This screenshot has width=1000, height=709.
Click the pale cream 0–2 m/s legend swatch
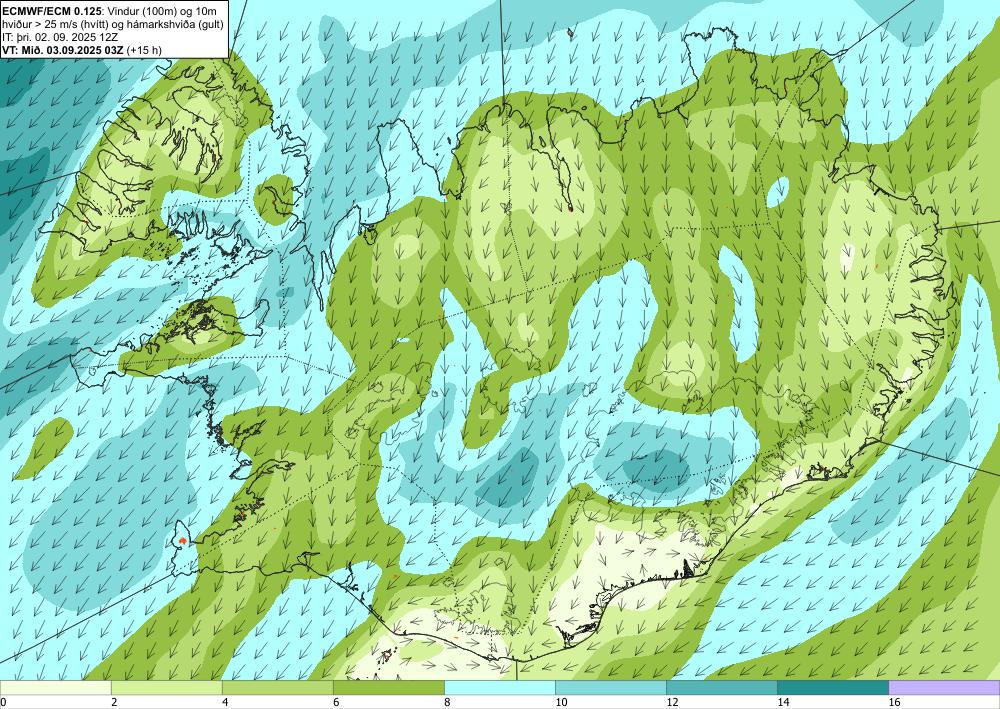tap(55, 687)
